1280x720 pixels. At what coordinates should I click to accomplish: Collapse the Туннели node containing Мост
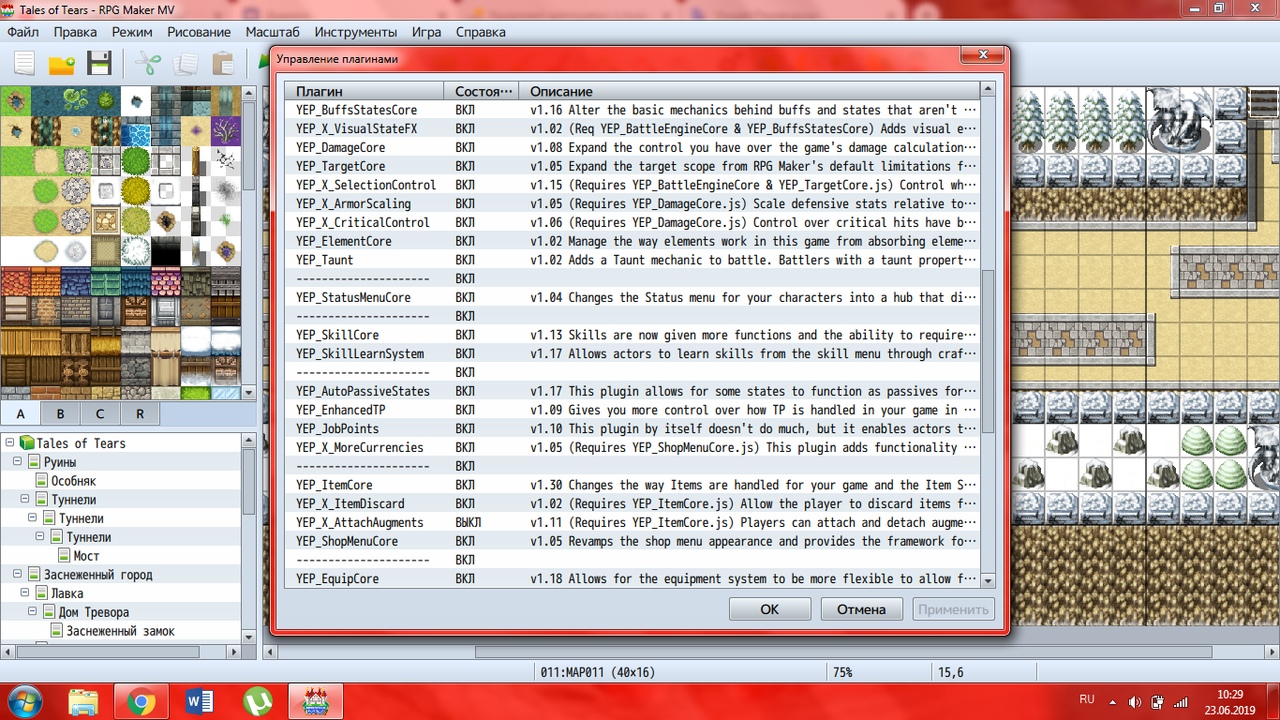[x=41, y=537]
